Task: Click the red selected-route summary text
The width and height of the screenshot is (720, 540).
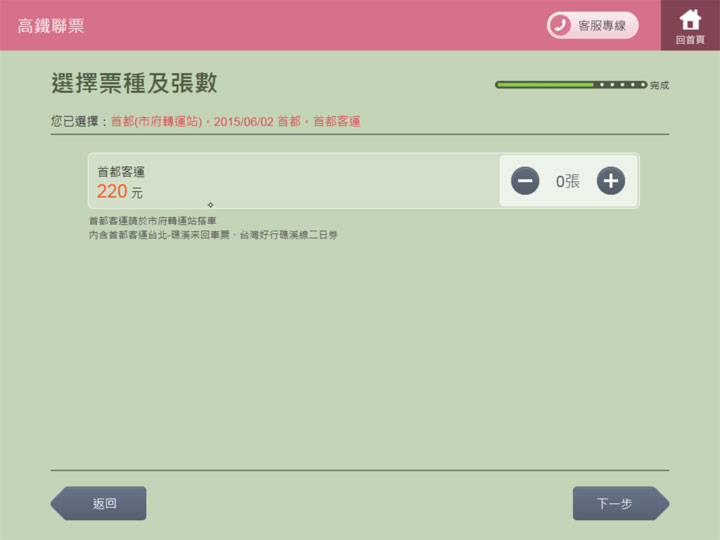Action: (x=235, y=122)
